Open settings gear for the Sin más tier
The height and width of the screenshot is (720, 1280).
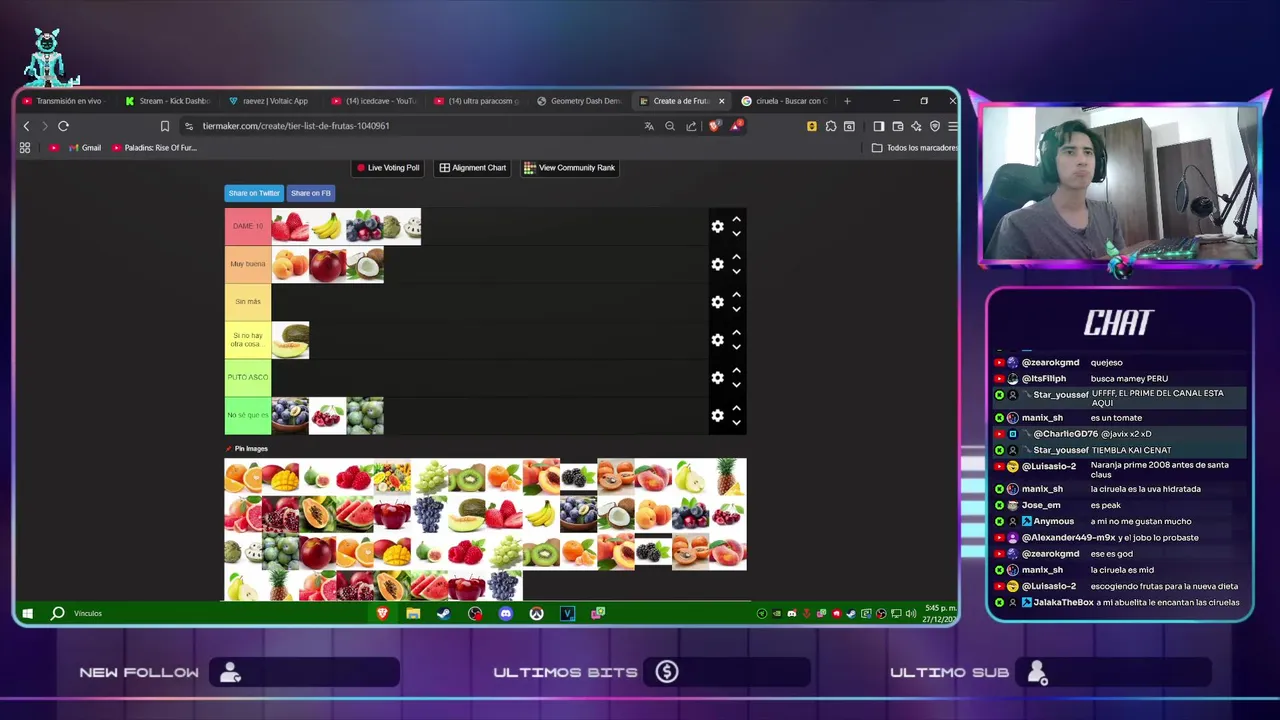click(x=717, y=302)
